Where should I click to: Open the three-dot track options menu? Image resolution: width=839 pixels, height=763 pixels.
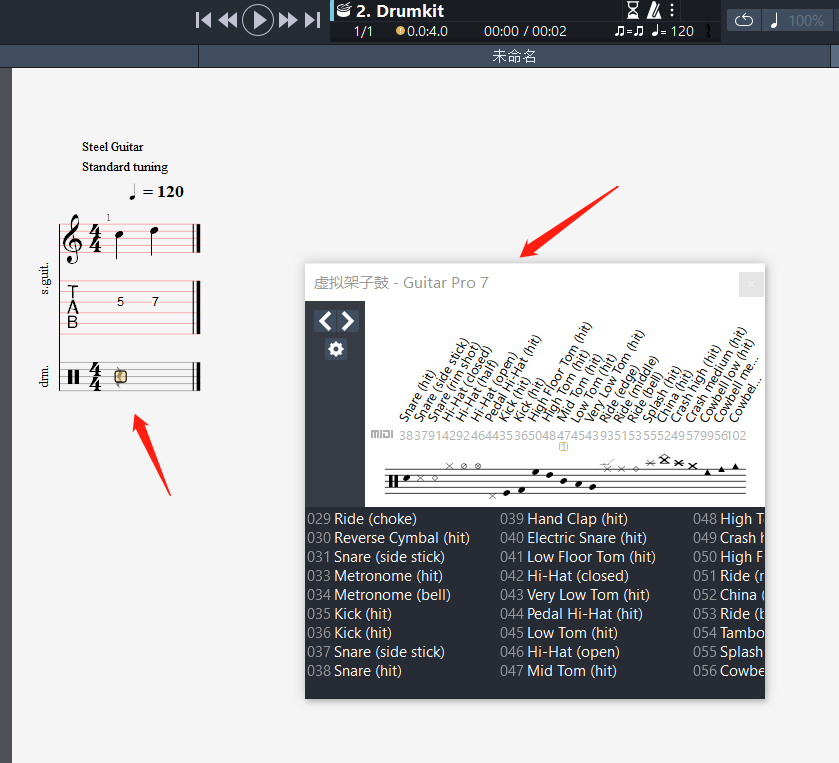[672, 11]
